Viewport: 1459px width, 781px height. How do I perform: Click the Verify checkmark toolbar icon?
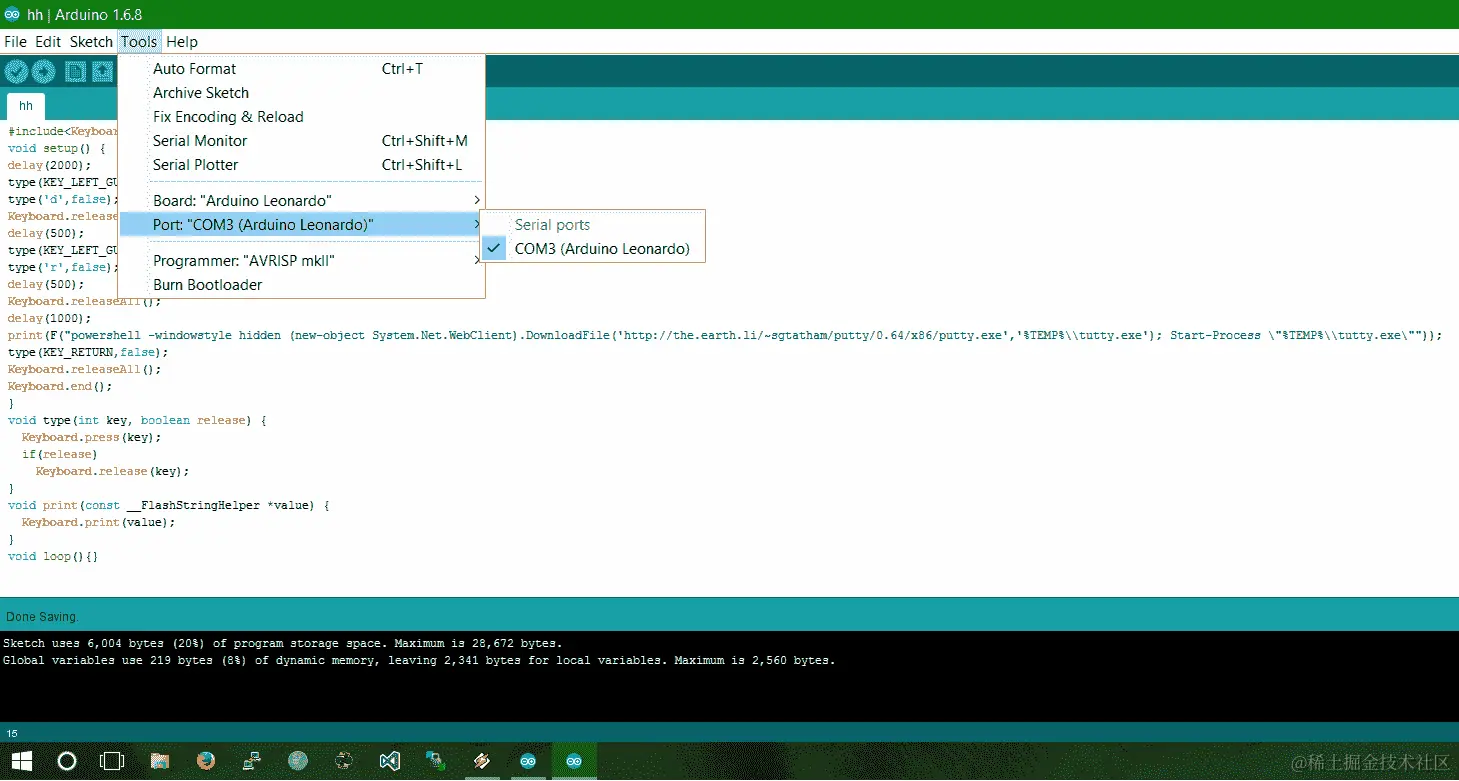click(16, 71)
